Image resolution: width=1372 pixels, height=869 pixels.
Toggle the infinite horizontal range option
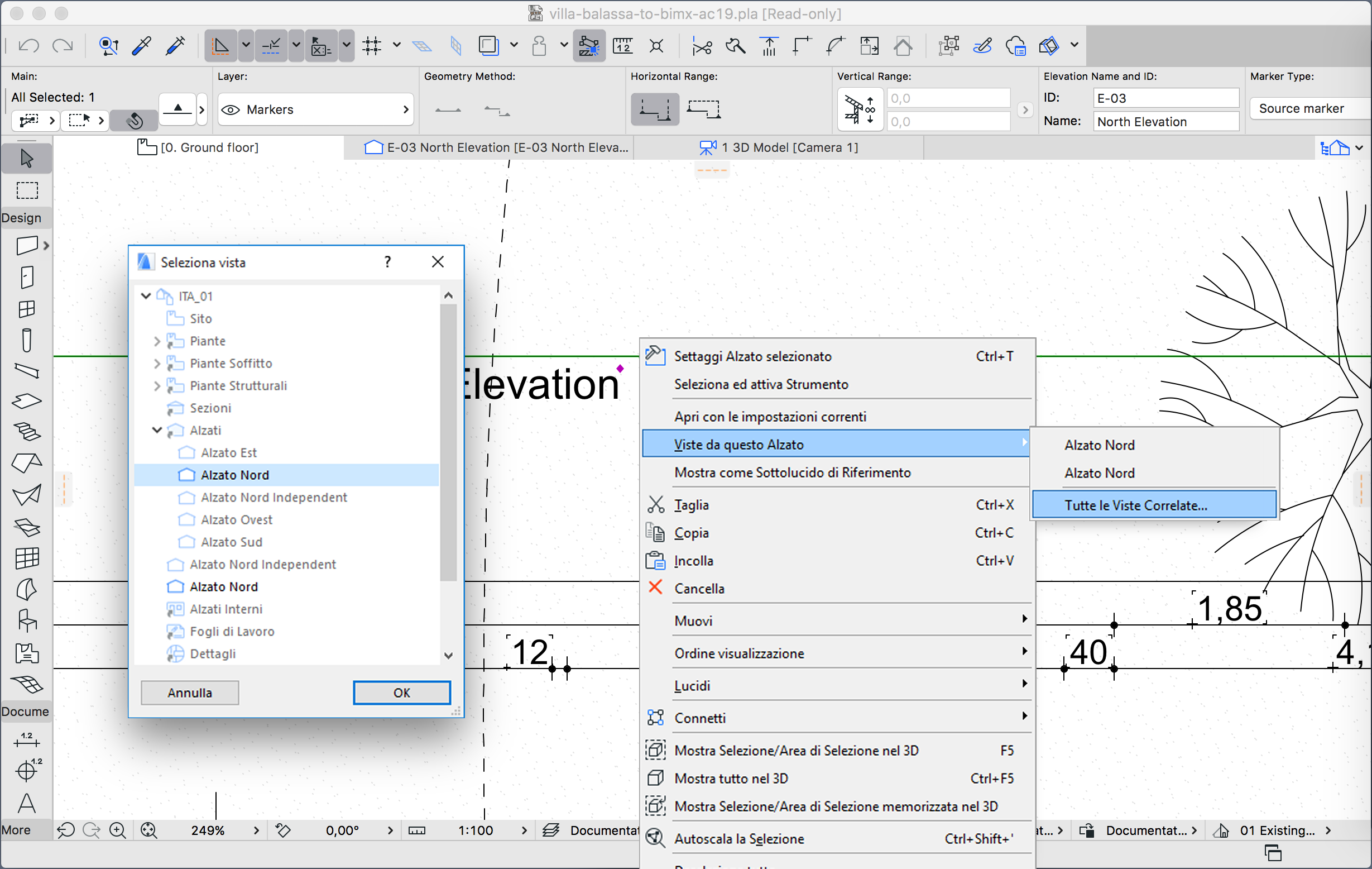point(655,108)
